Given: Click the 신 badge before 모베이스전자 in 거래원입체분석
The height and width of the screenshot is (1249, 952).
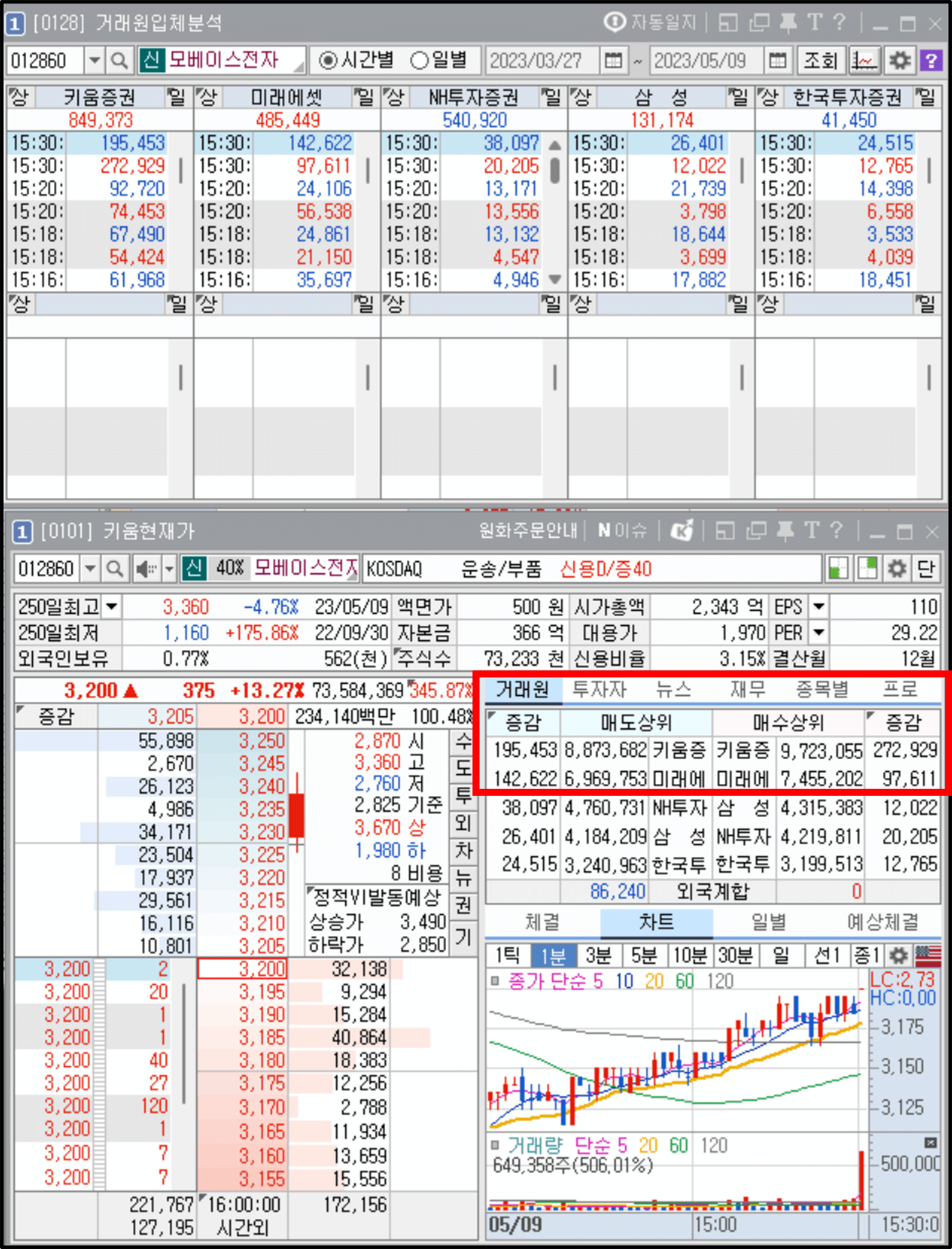Looking at the screenshot, I should click(x=152, y=60).
